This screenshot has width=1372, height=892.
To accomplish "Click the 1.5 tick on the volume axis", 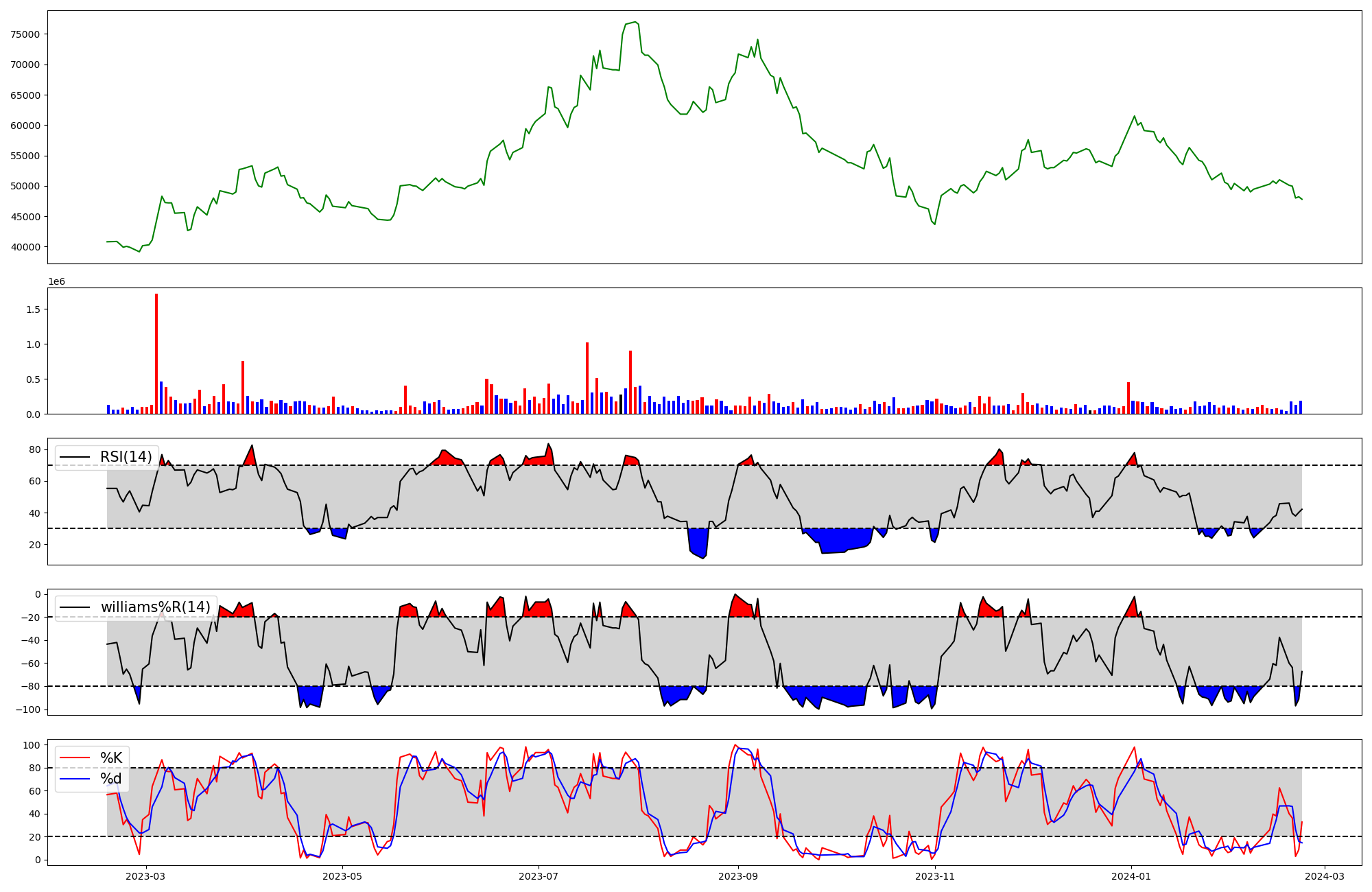I will [x=34, y=309].
